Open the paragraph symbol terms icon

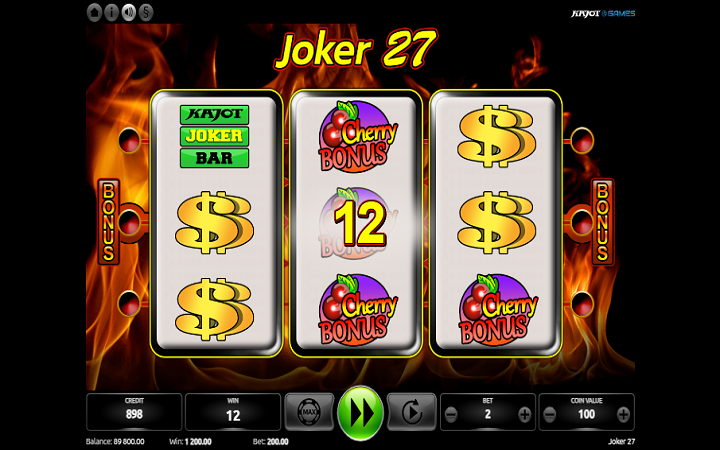click(146, 12)
